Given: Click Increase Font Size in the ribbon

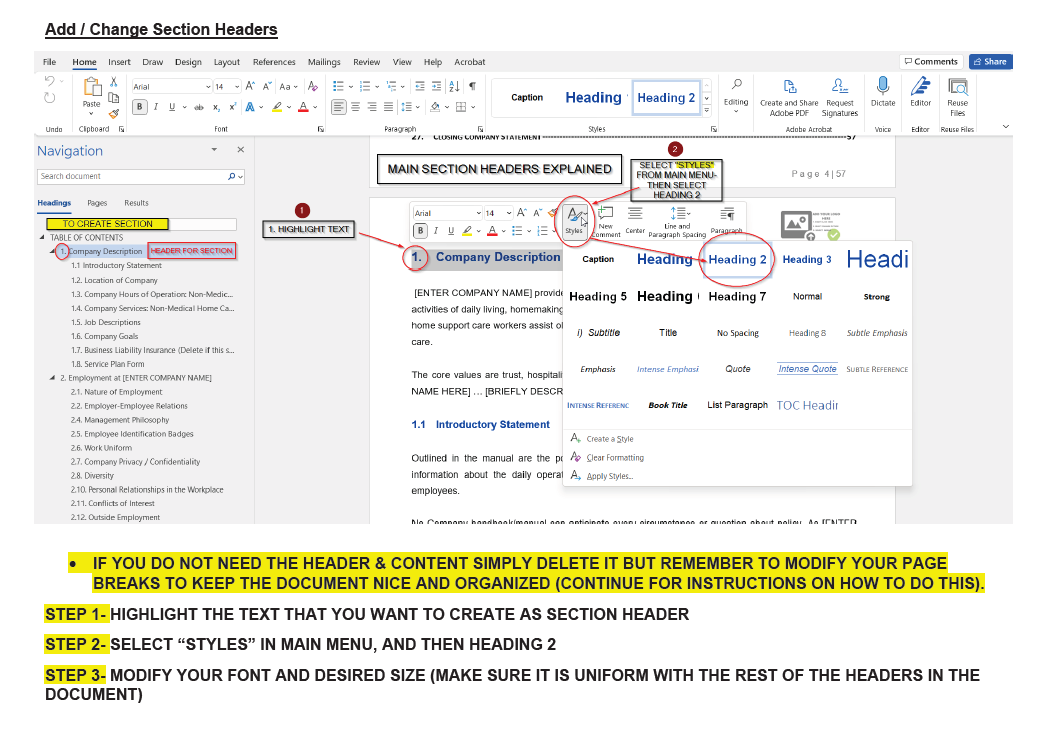Looking at the screenshot, I should [250, 86].
